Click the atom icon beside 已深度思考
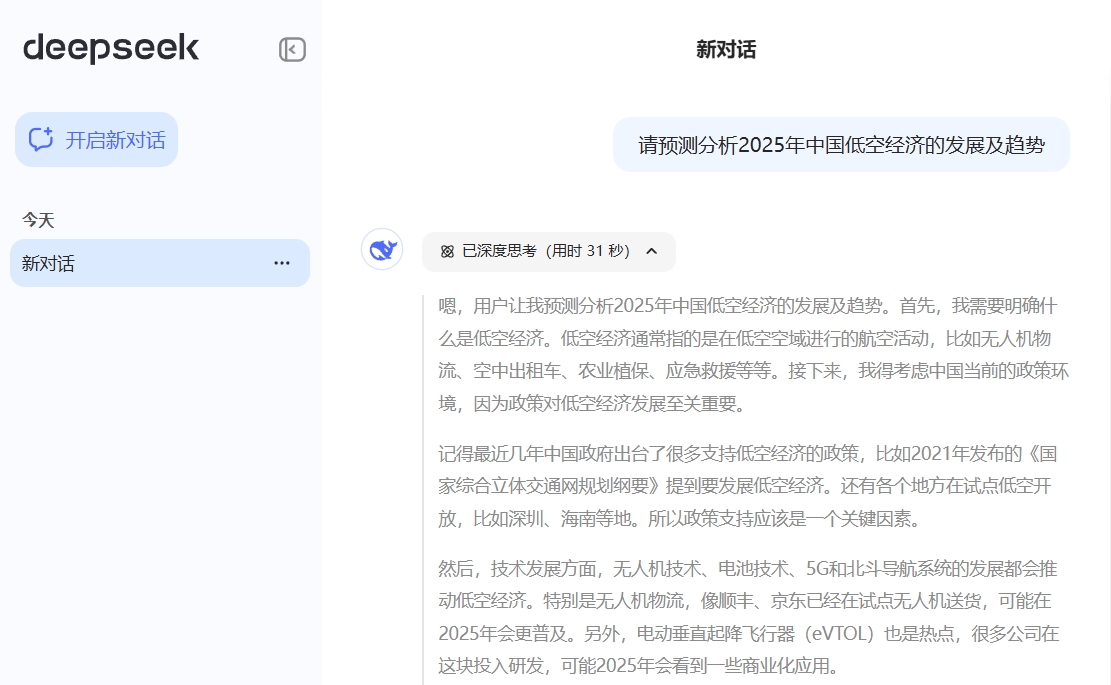 [x=447, y=251]
